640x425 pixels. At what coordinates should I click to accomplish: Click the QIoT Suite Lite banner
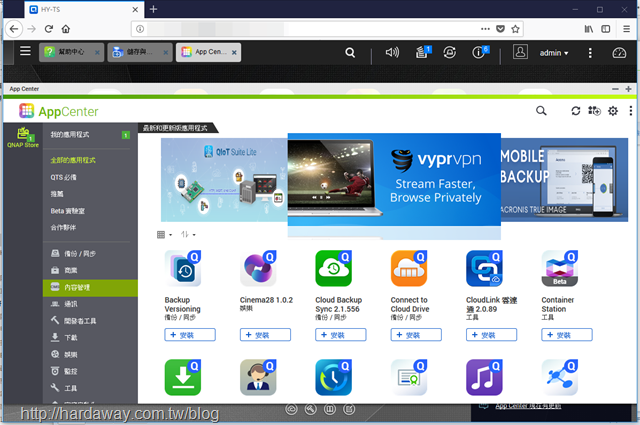[x=224, y=180]
